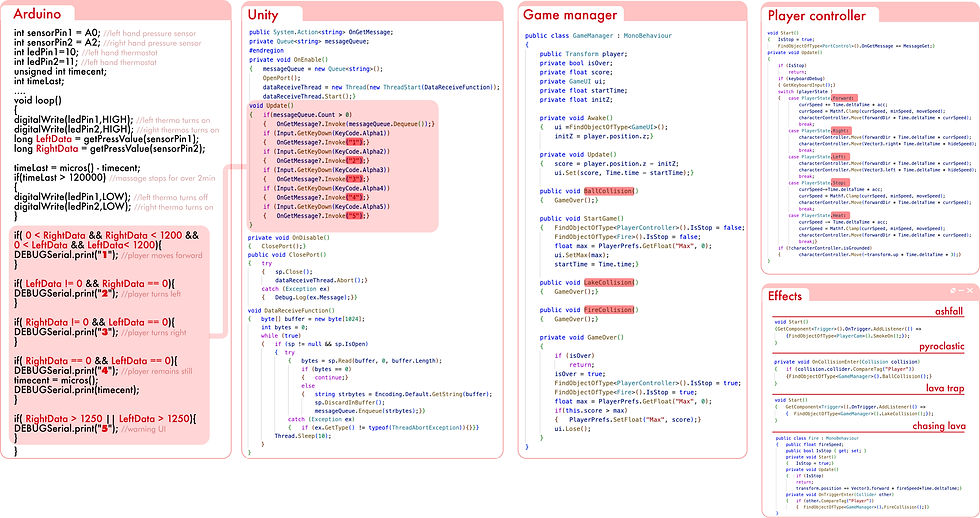The width and height of the screenshot is (980, 518).
Task: Click 'KeyCode.Alpha4' line in Unity
Action: 326,188
